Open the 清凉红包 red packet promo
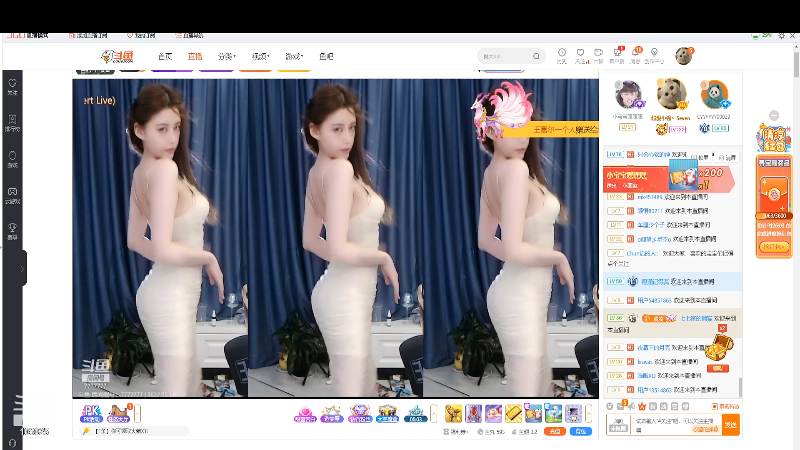The image size is (800, 450). (773, 139)
